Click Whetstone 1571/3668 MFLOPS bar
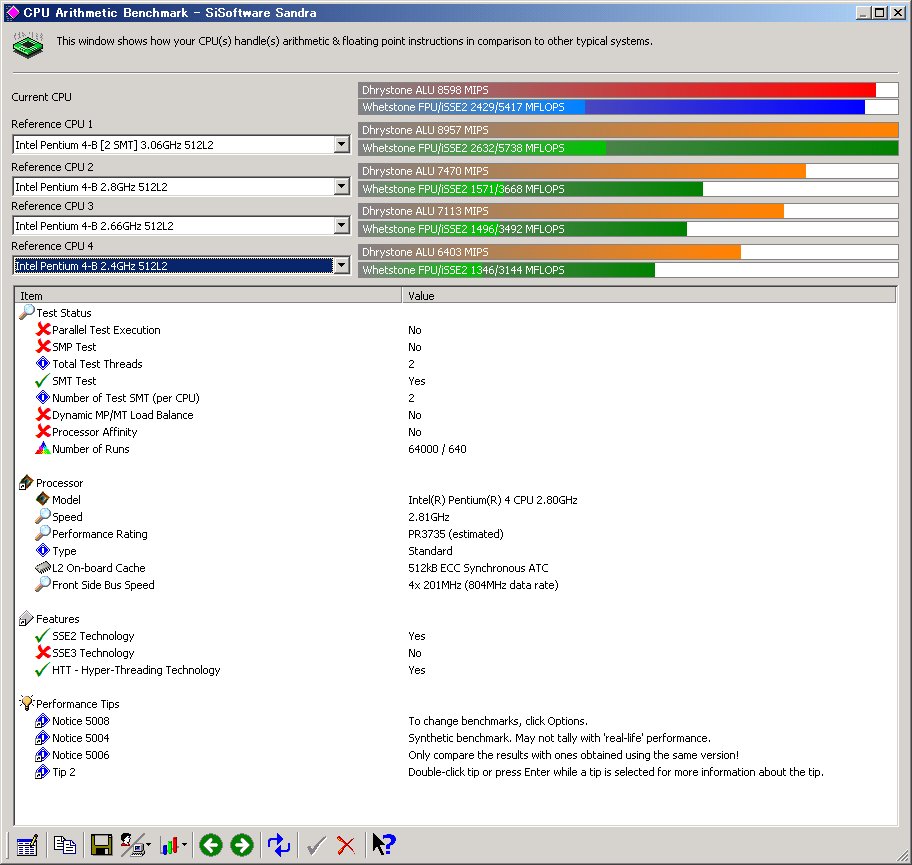 [x=628, y=188]
